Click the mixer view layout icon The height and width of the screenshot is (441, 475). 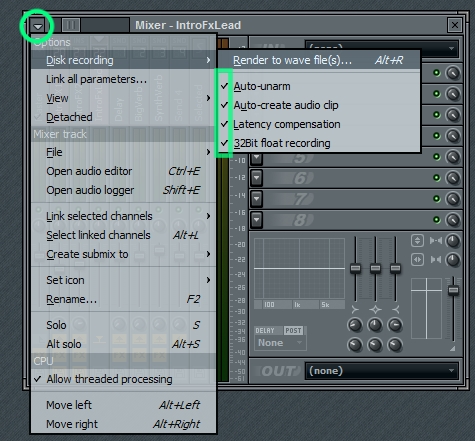point(71,25)
